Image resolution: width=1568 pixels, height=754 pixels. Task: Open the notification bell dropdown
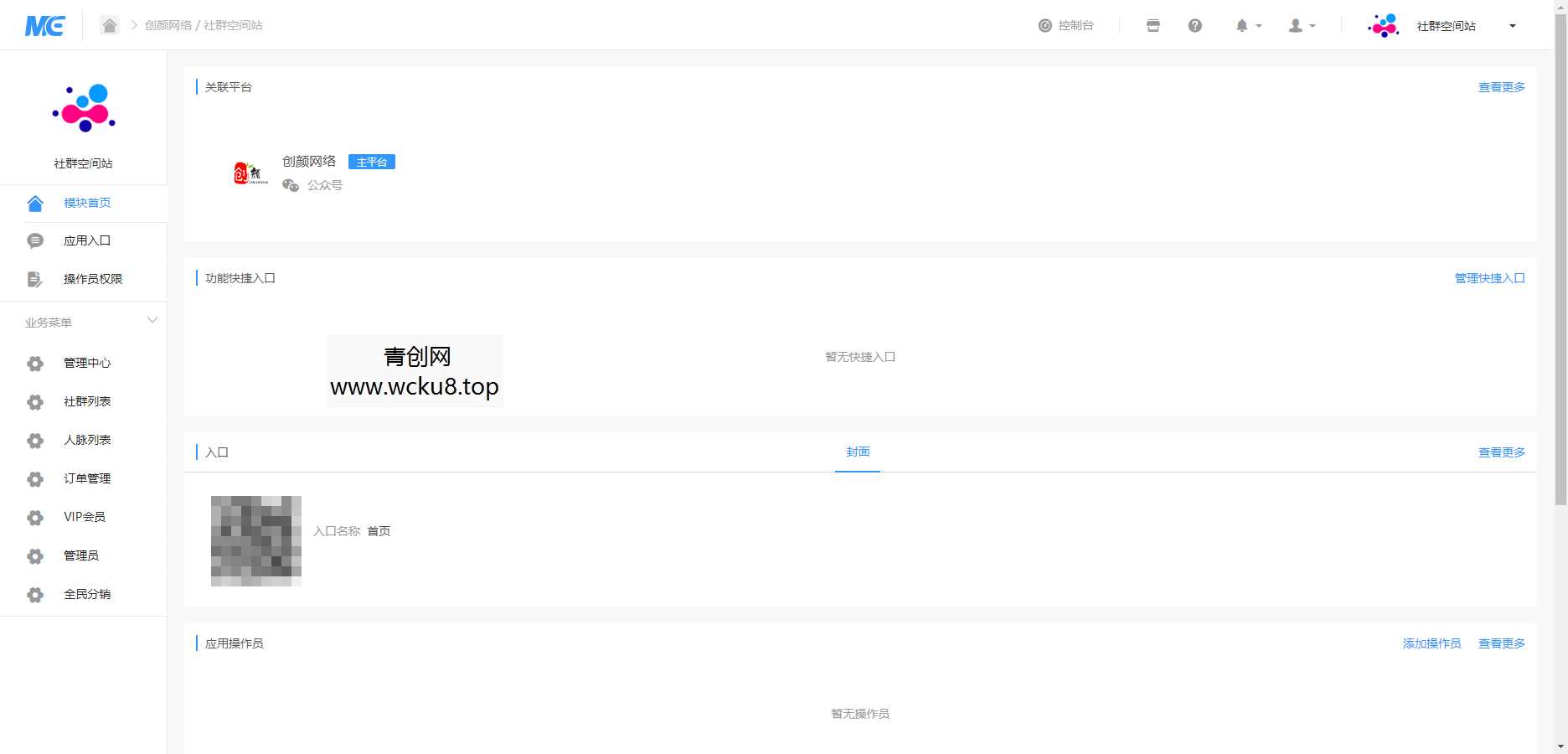[1247, 26]
